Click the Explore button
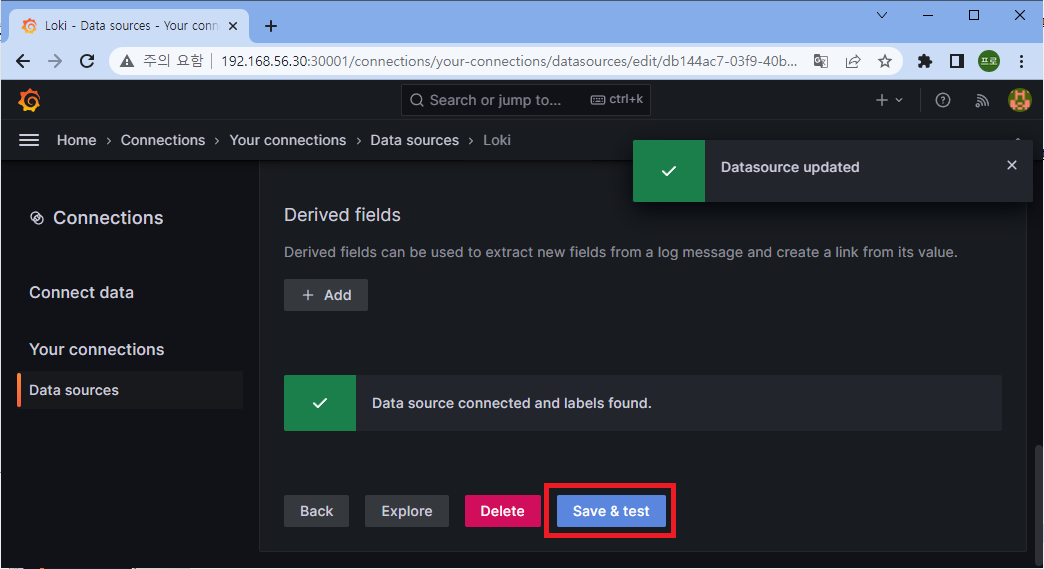The image size is (1044, 569). click(407, 511)
